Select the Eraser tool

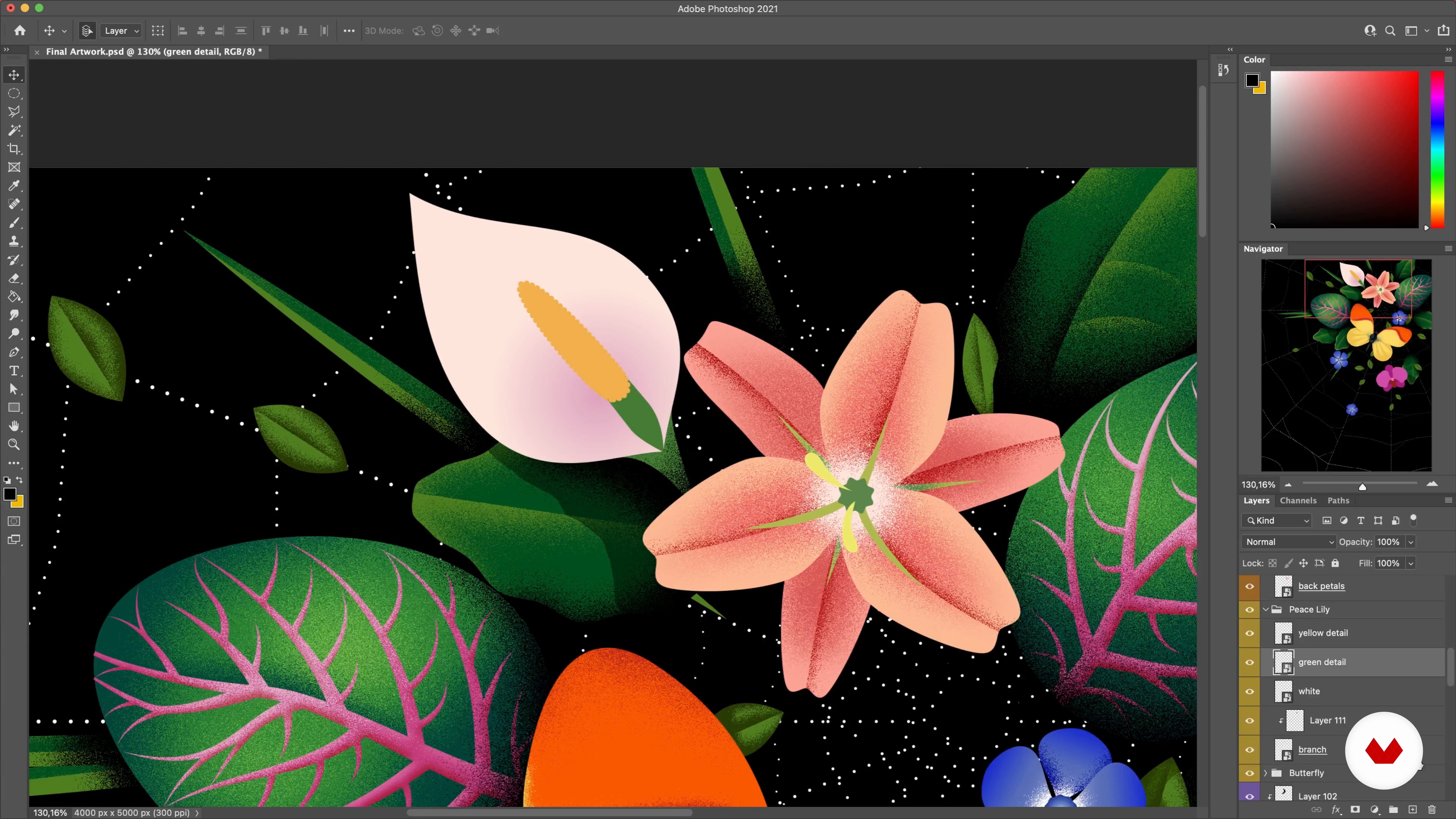(x=14, y=278)
